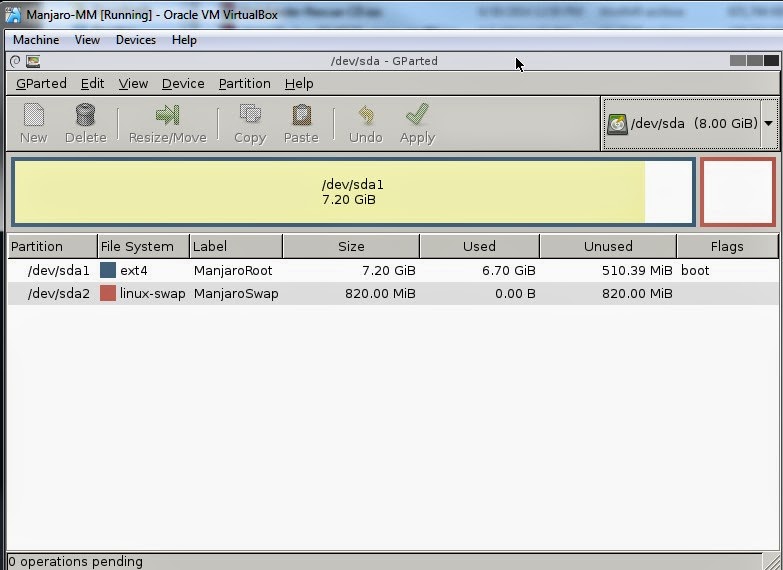
Task: Click the Delete trash can icon
Action: [x=85, y=114]
